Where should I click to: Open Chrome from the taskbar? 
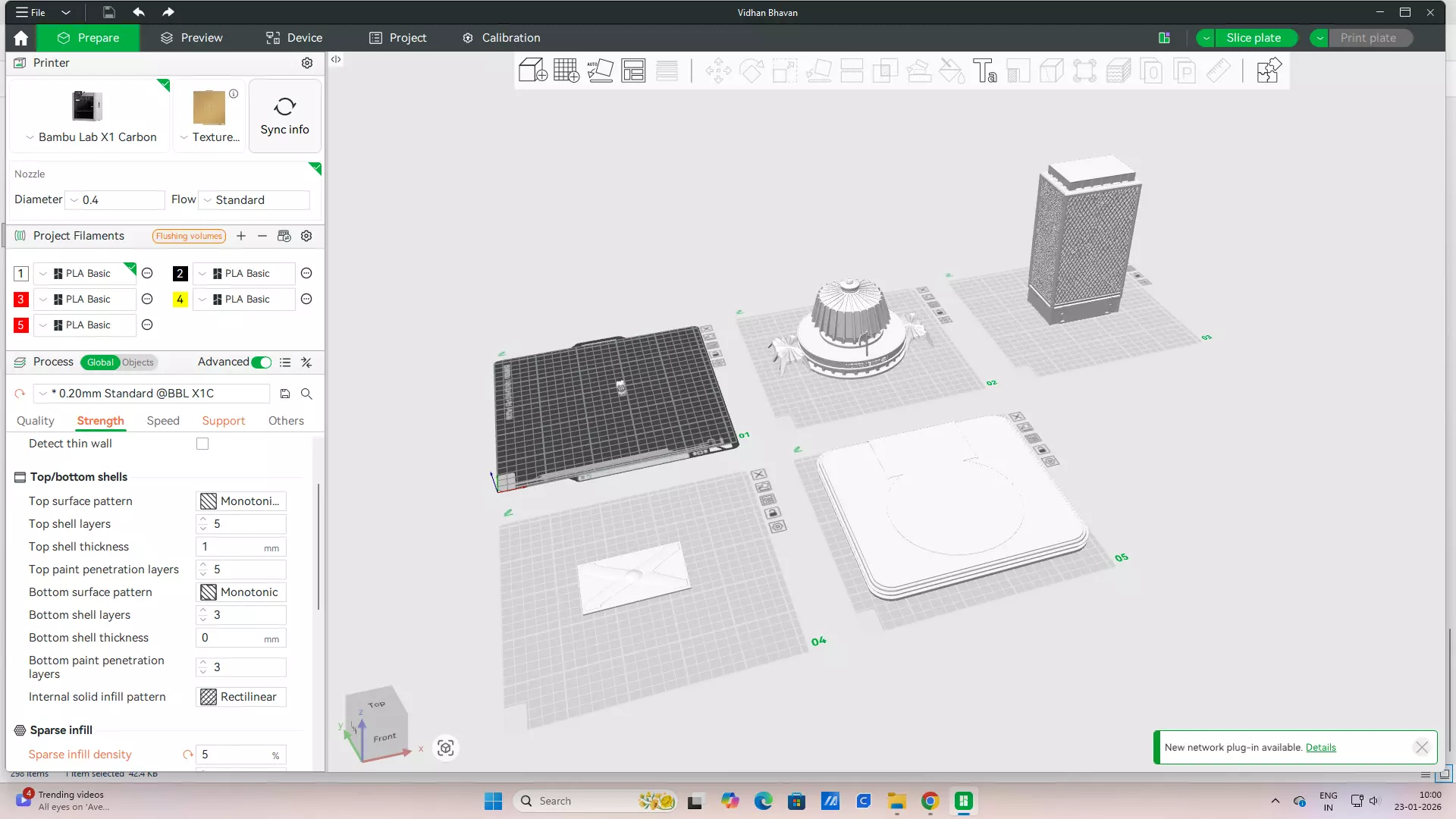point(930,801)
